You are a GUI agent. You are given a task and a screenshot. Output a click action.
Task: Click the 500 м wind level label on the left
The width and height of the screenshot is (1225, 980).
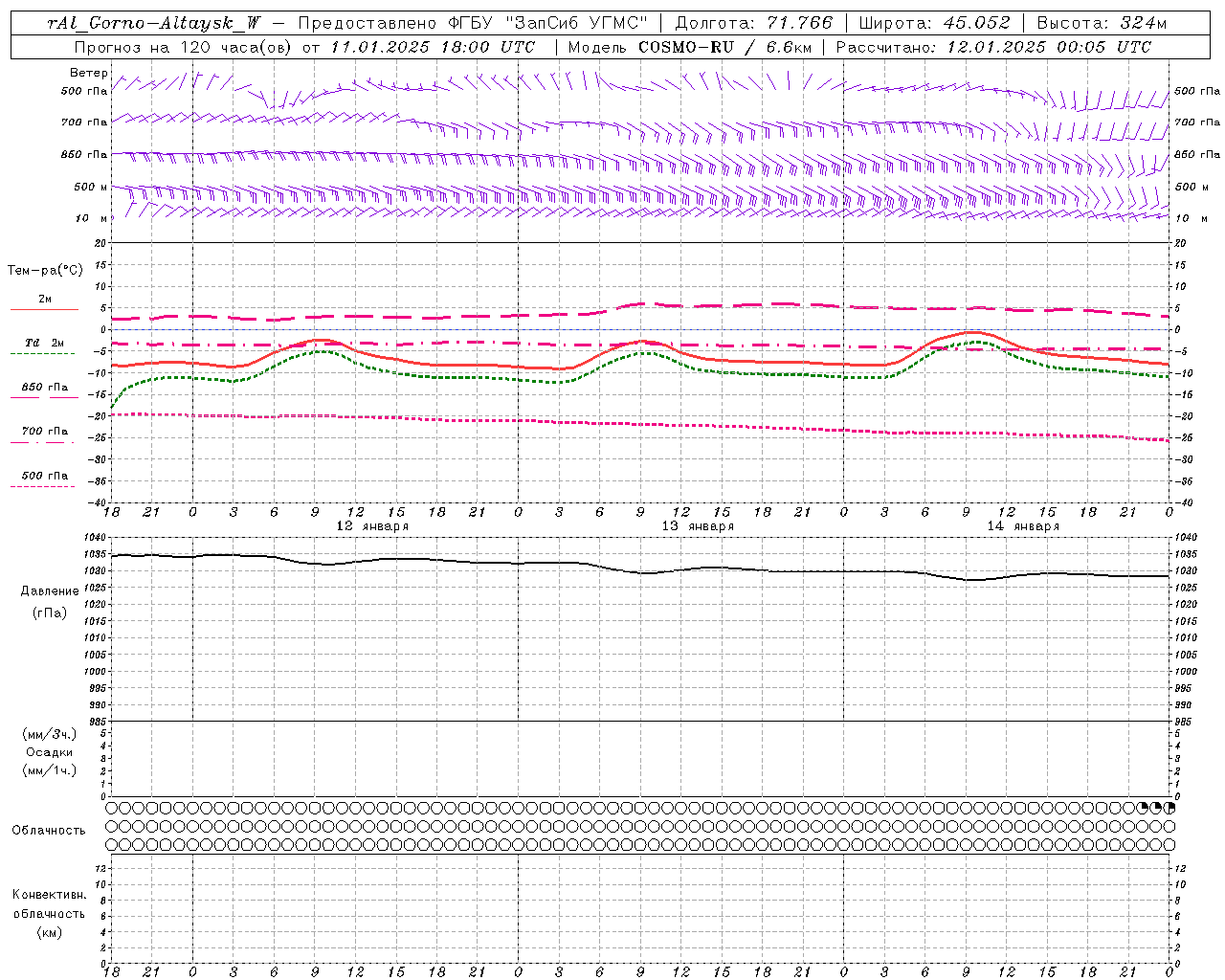click(91, 188)
